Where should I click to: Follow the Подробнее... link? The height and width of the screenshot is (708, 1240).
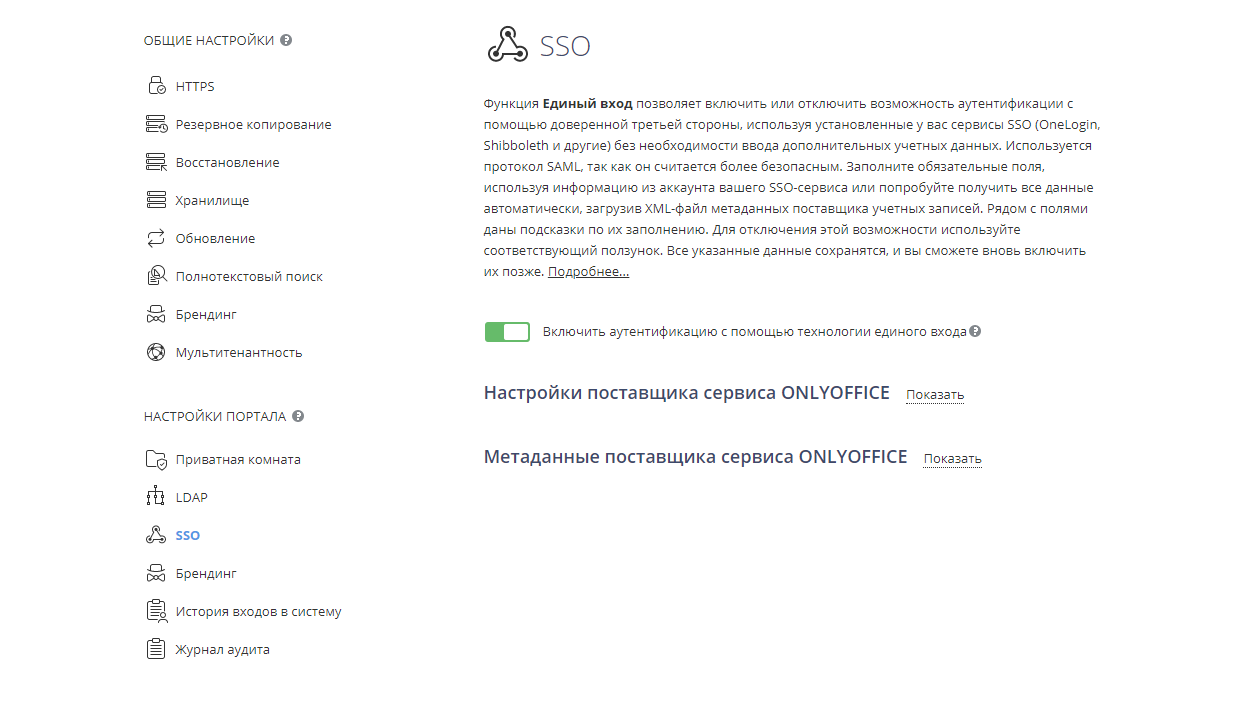(588, 272)
